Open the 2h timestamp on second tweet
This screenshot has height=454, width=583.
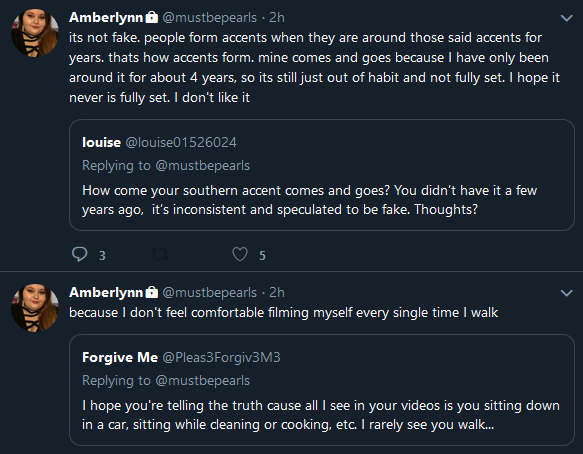277,293
